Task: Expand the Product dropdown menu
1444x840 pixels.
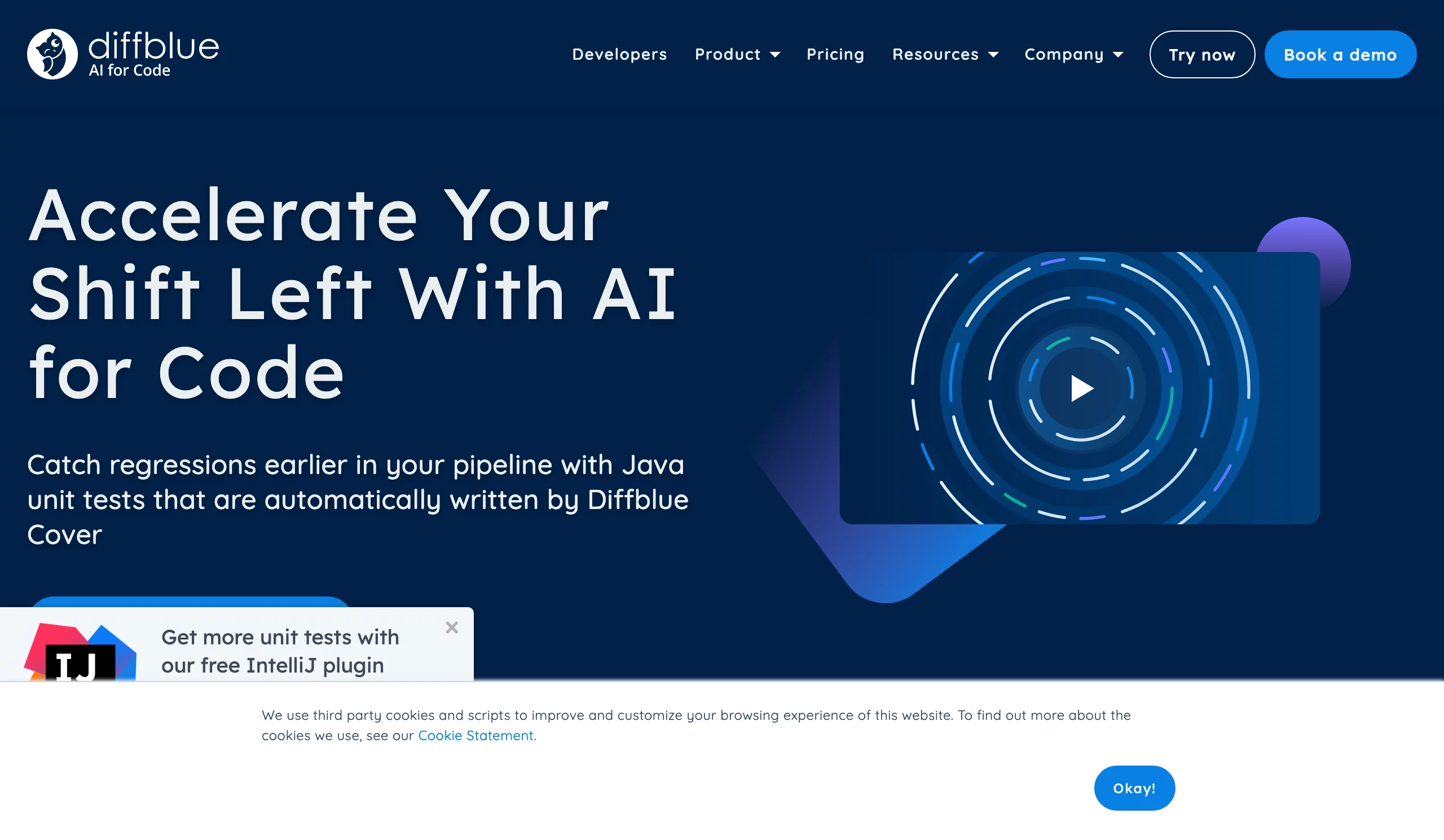Action: 737,54
